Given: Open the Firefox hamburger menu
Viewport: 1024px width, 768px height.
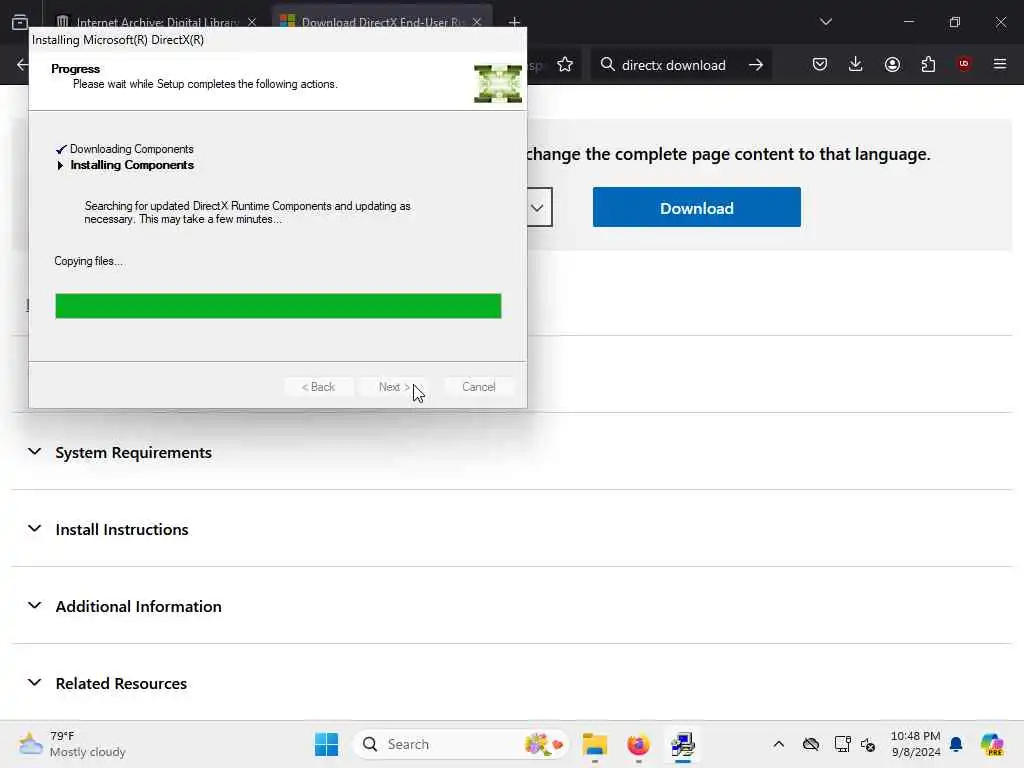Looking at the screenshot, I should (x=1000, y=64).
